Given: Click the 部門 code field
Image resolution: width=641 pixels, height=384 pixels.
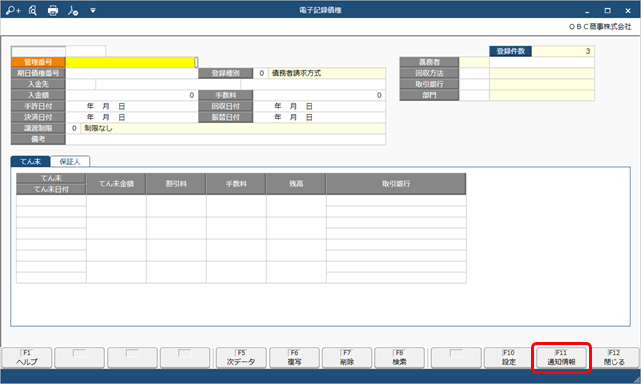Looking at the screenshot, I should pos(474,95).
